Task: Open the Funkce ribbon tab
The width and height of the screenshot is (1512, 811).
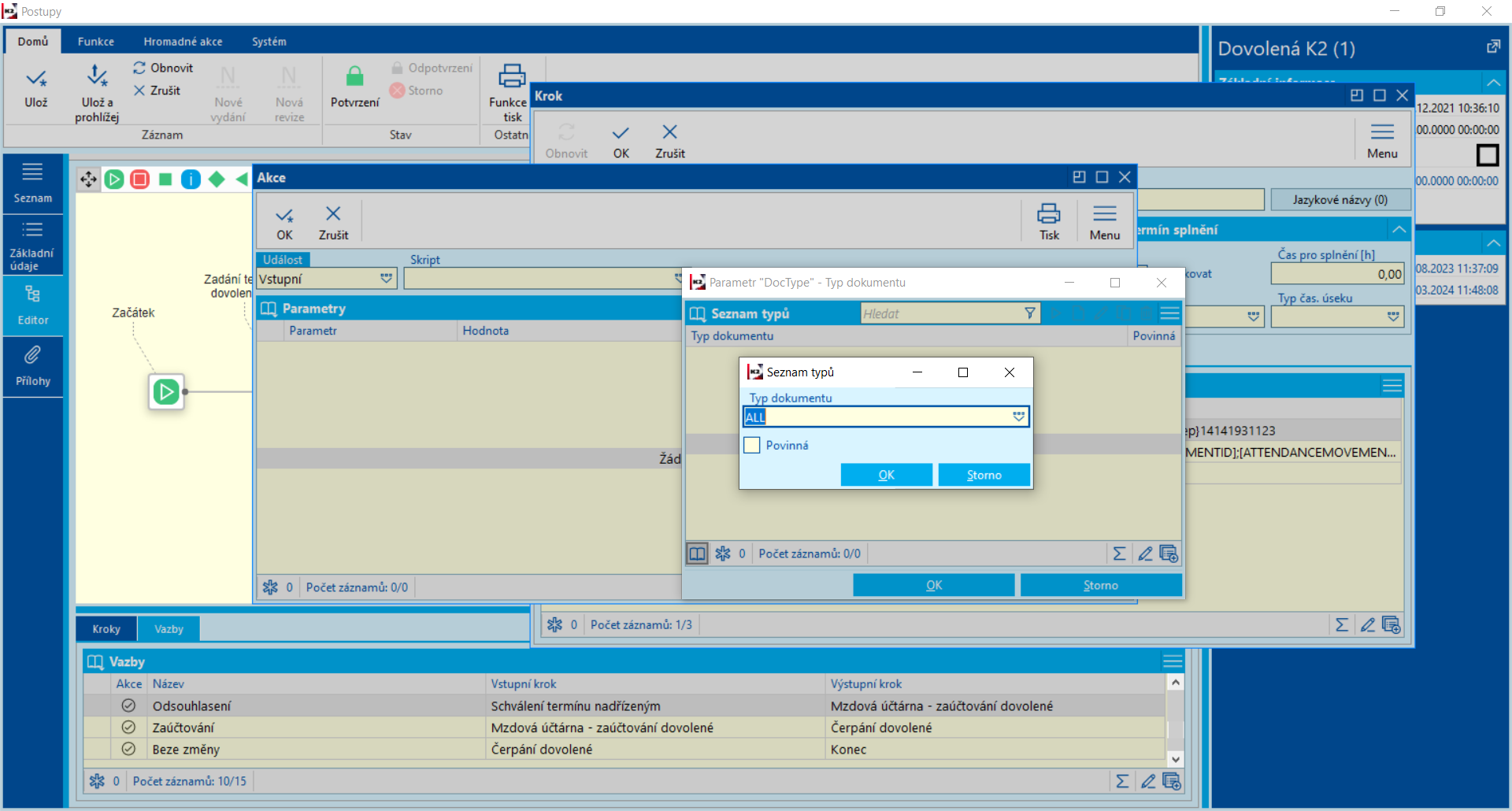Action: pyautogui.click(x=96, y=42)
